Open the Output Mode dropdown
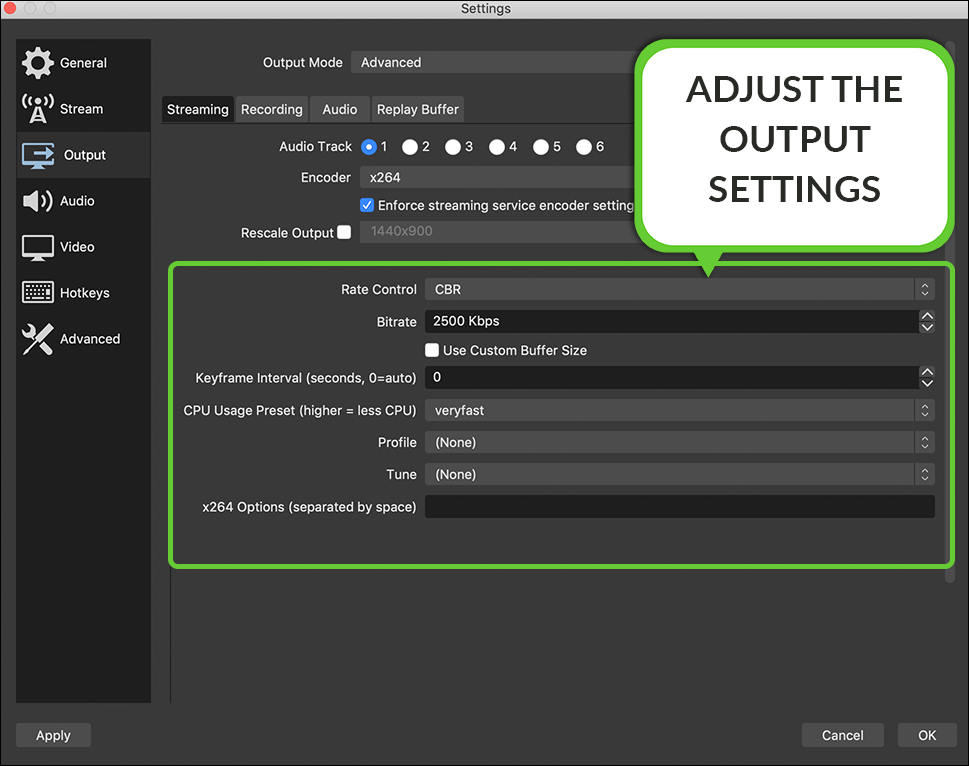The image size is (969, 766). (494, 62)
